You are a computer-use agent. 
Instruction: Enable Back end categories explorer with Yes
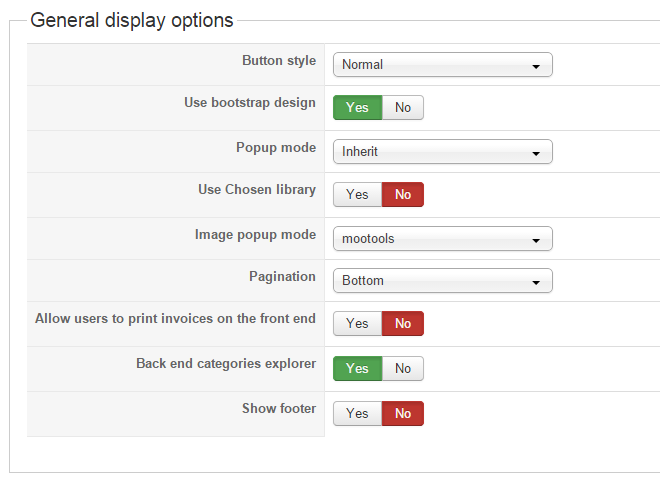(357, 369)
